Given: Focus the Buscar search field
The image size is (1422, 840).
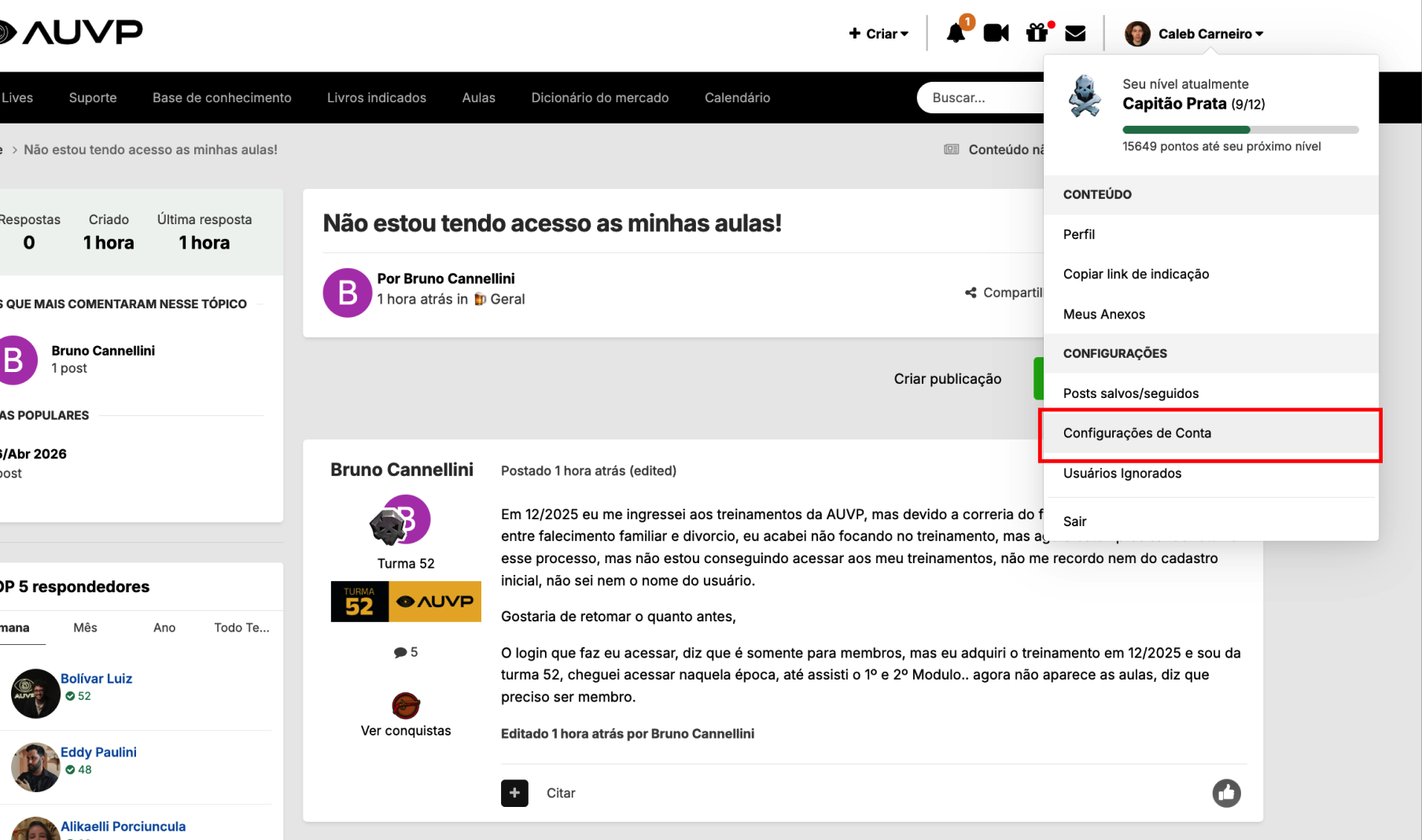Looking at the screenshot, I should click(x=980, y=98).
